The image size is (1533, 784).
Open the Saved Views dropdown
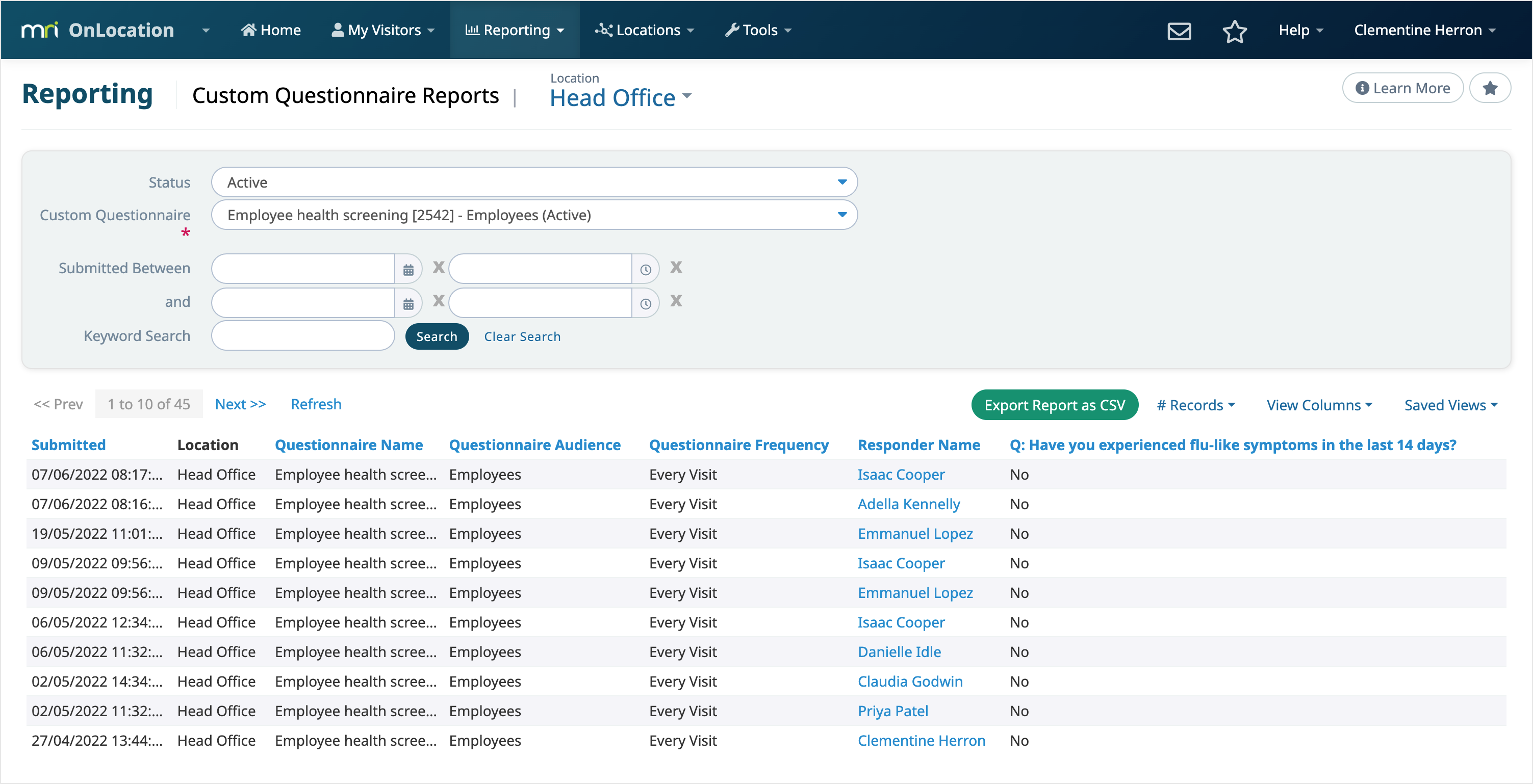pos(1450,405)
